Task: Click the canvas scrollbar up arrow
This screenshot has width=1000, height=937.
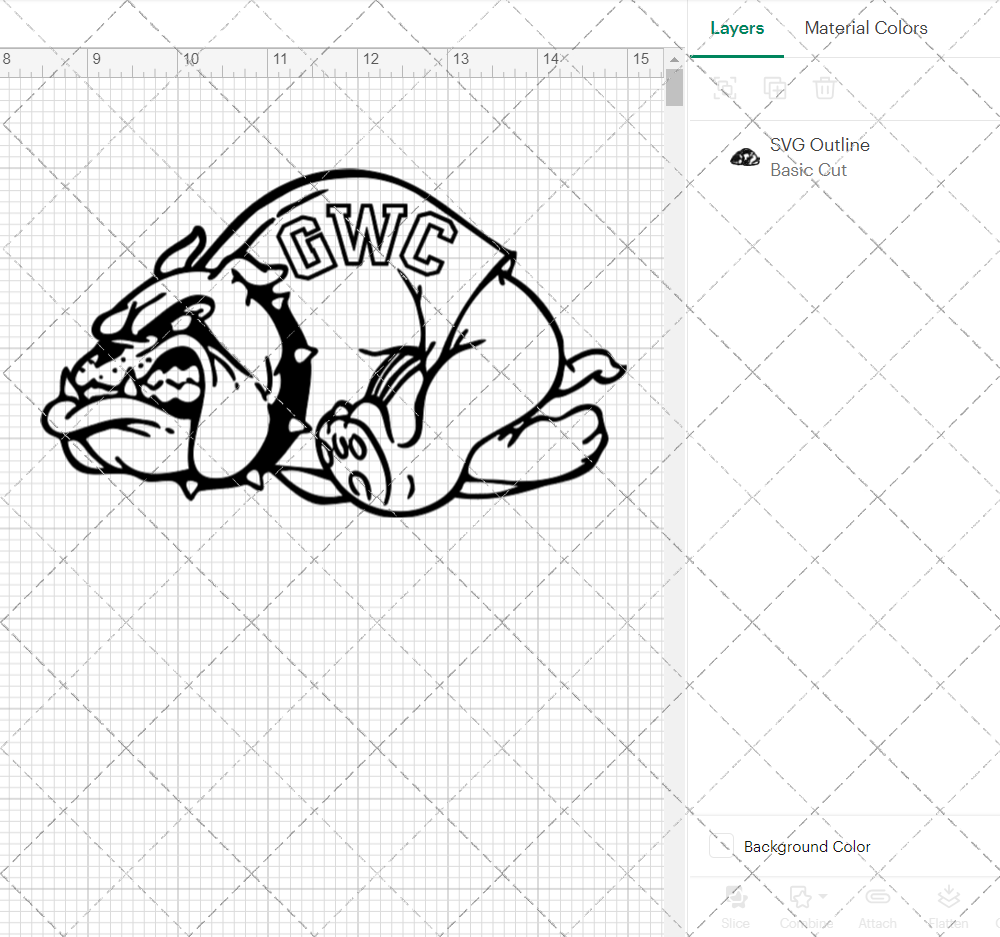Action: point(674,59)
